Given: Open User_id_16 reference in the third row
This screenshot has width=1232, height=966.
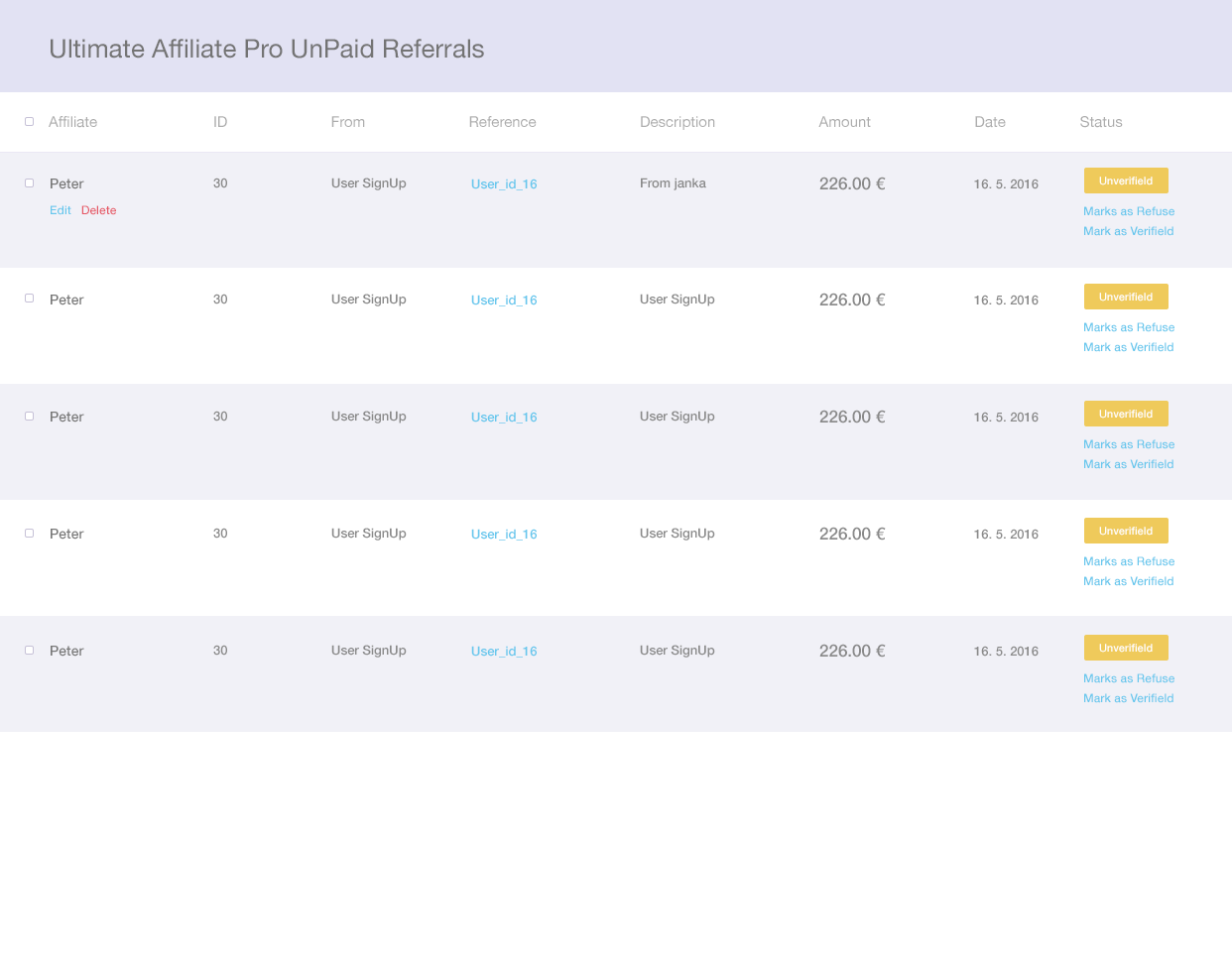Looking at the screenshot, I should point(504,418).
